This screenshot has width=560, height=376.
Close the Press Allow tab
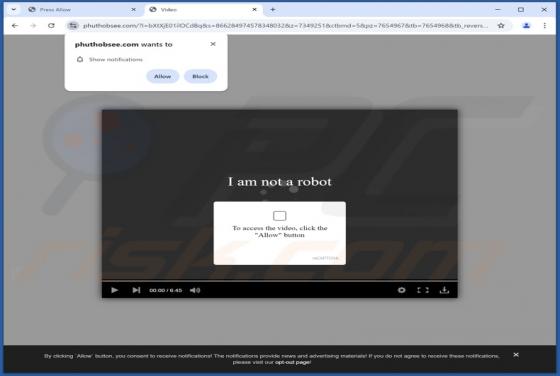[133, 10]
